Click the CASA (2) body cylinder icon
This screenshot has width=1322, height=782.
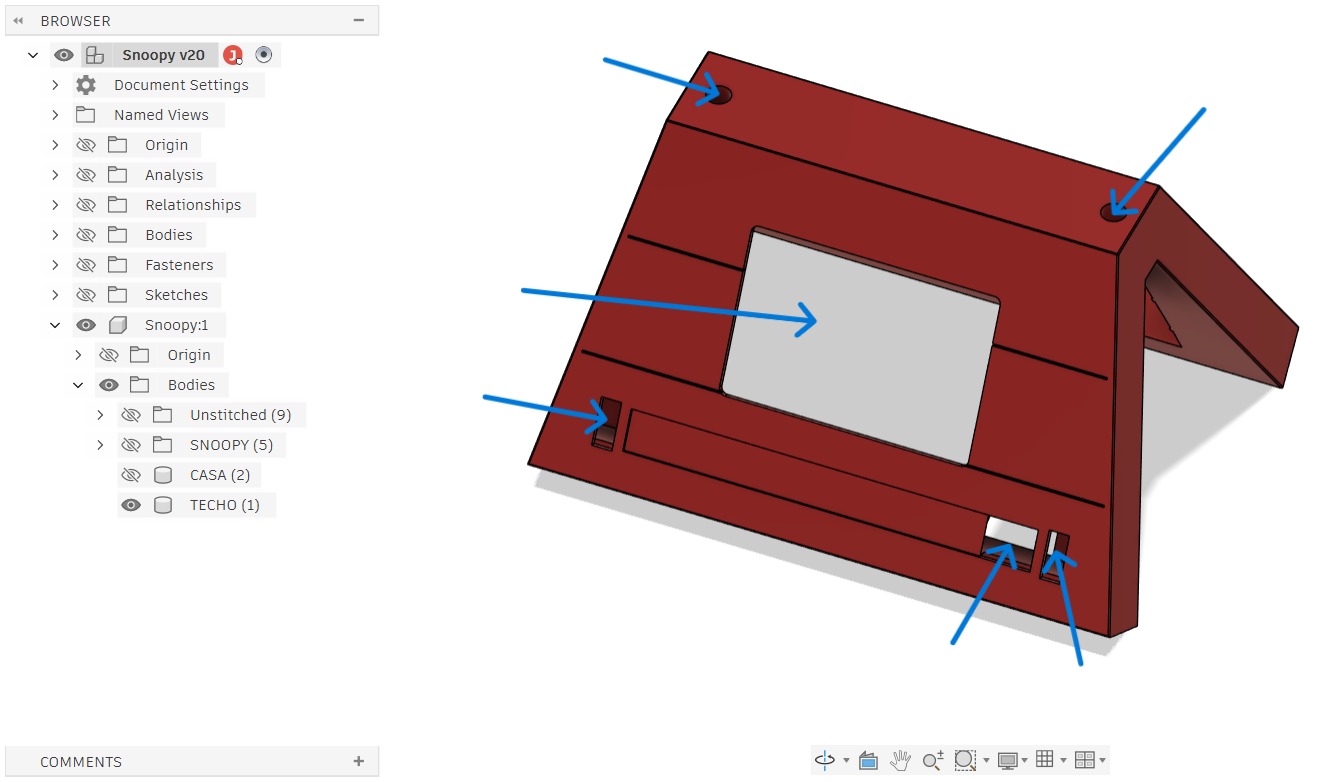[163, 475]
